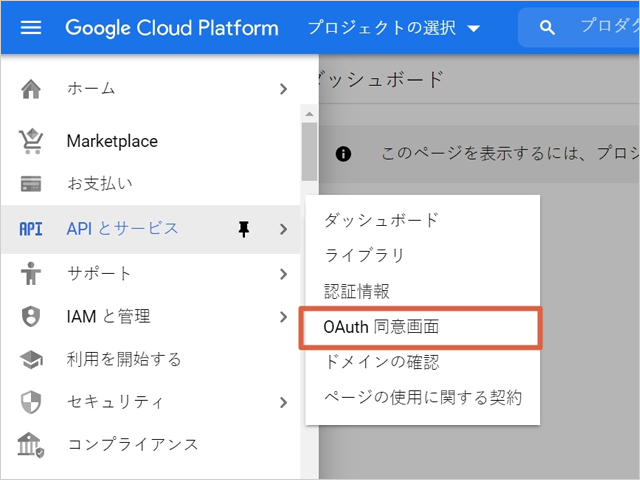
Task: Click the billing credit card icon
Action: point(31,184)
